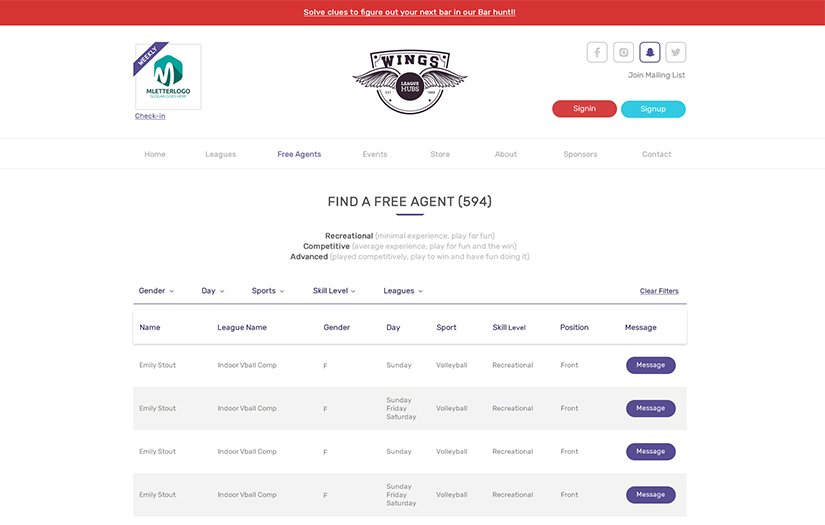Click the Competitive skill description text
825x525 pixels.
tap(409, 246)
